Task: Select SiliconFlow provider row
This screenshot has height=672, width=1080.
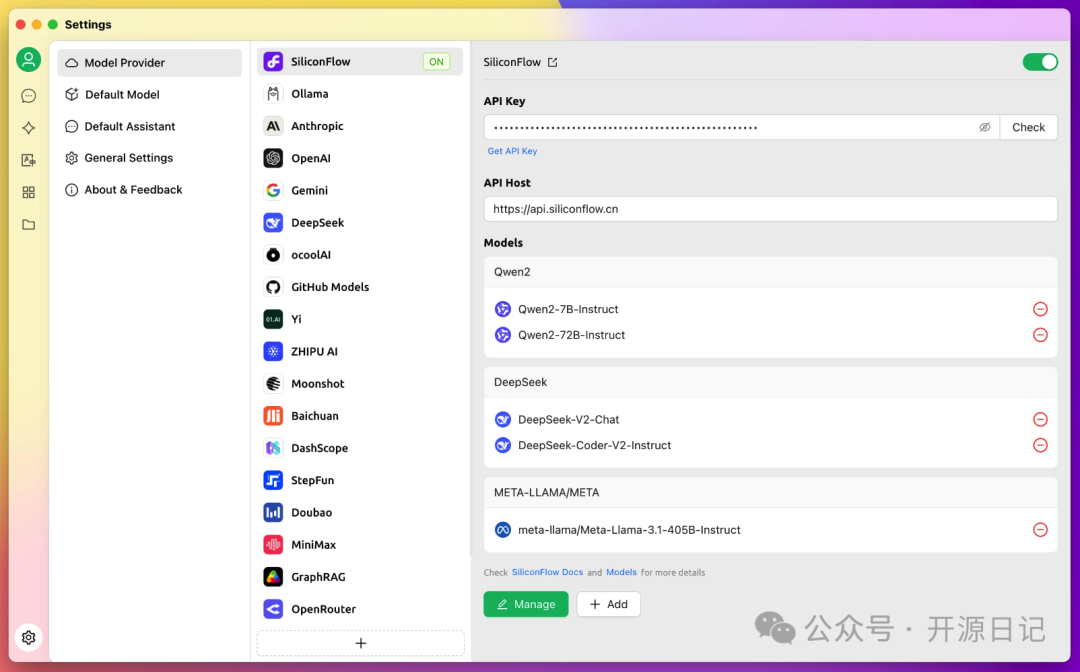Action: pyautogui.click(x=360, y=61)
